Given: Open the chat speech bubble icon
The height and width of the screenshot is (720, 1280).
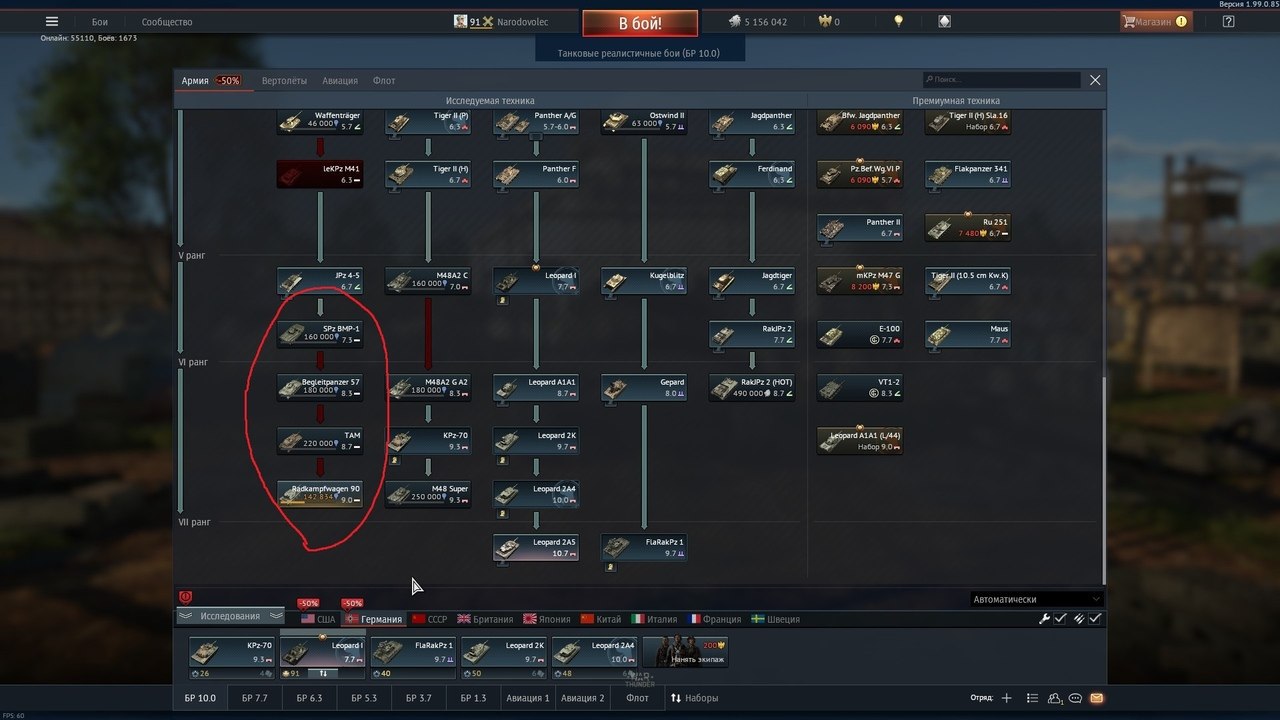Looking at the screenshot, I should coord(1076,698).
